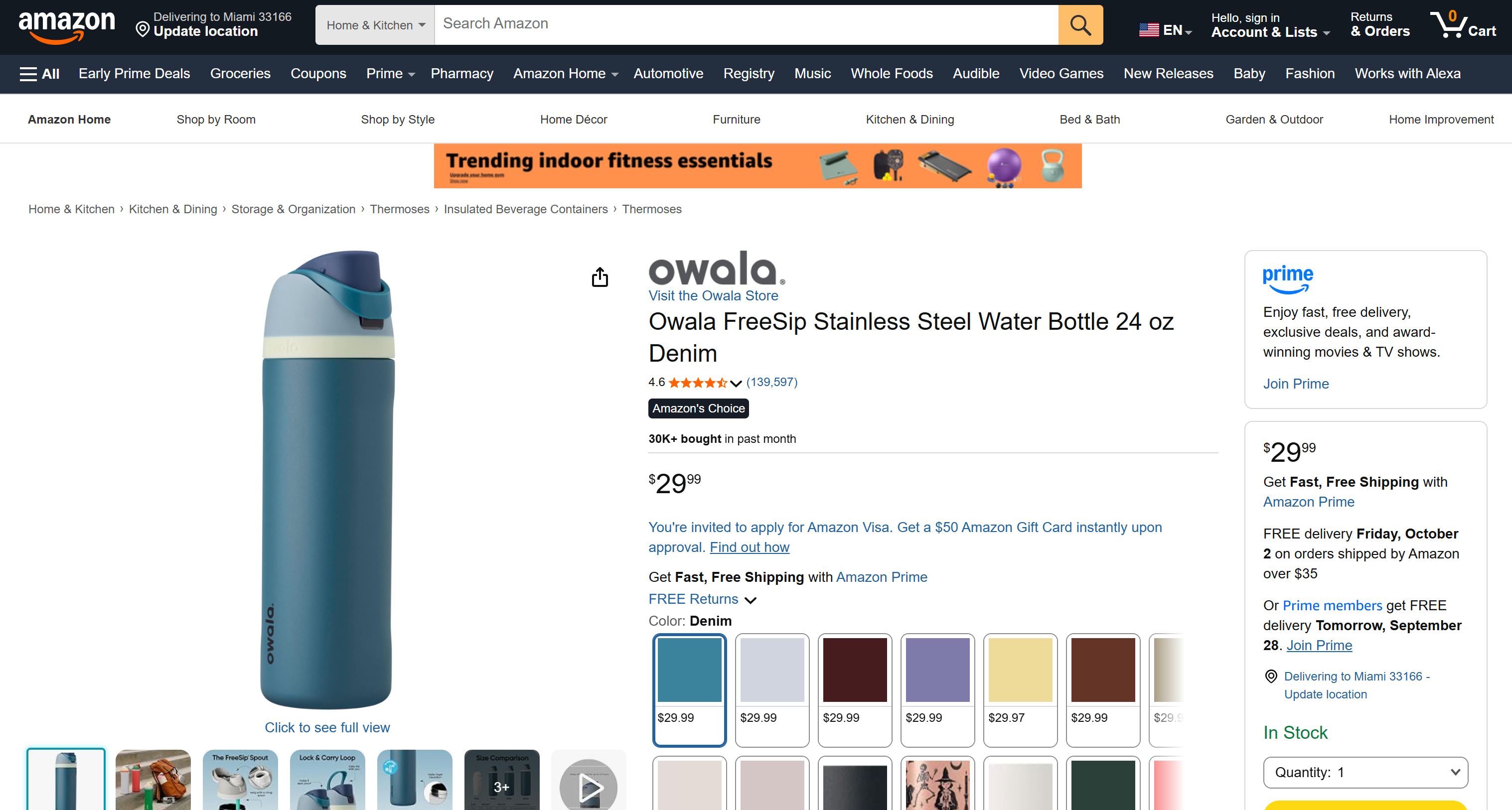Open Kitchen & Dining tab
The width and height of the screenshot is (1512, 810).
pos(910,120)
